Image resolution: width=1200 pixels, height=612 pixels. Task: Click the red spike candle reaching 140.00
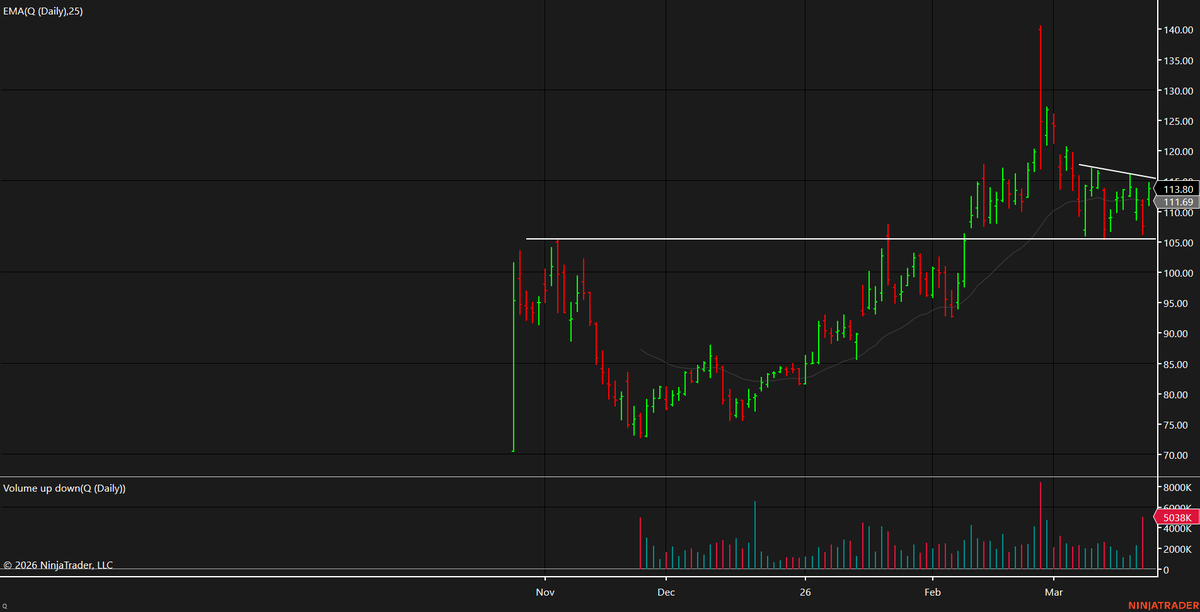click(1040, 98)
